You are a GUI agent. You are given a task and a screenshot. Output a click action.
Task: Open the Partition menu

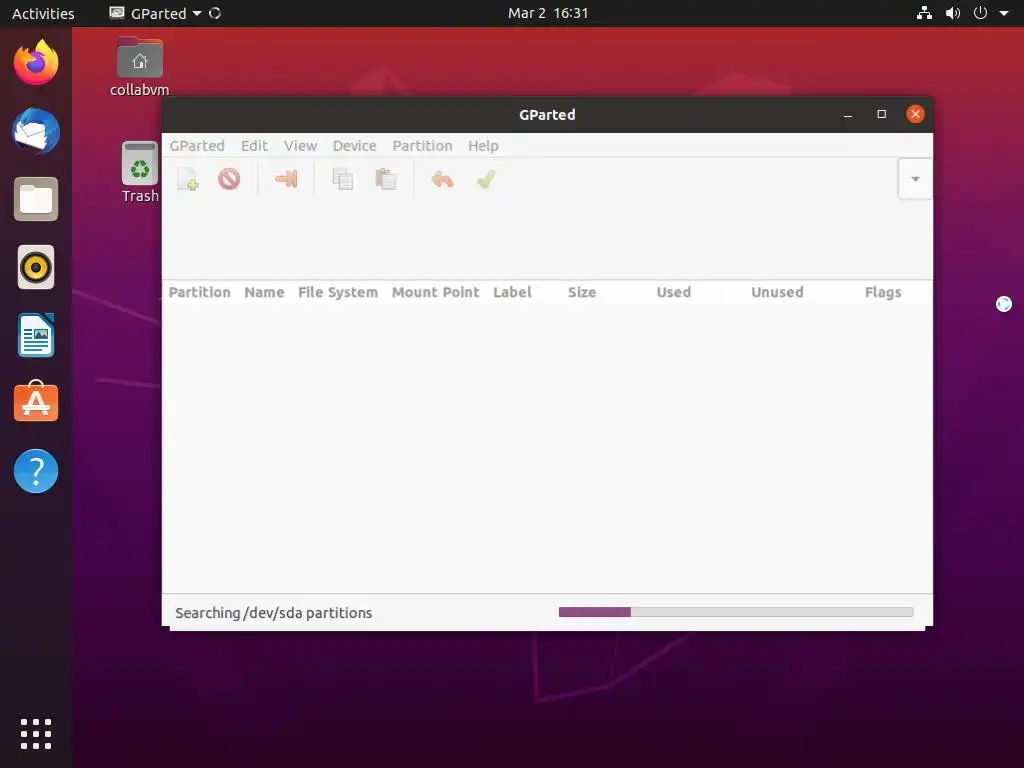(423, 146)
